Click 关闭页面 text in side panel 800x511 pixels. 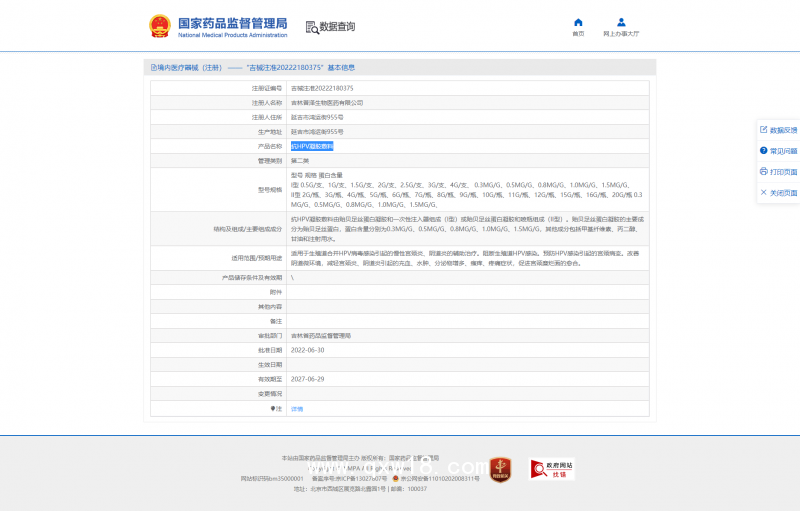coord(784,193)
